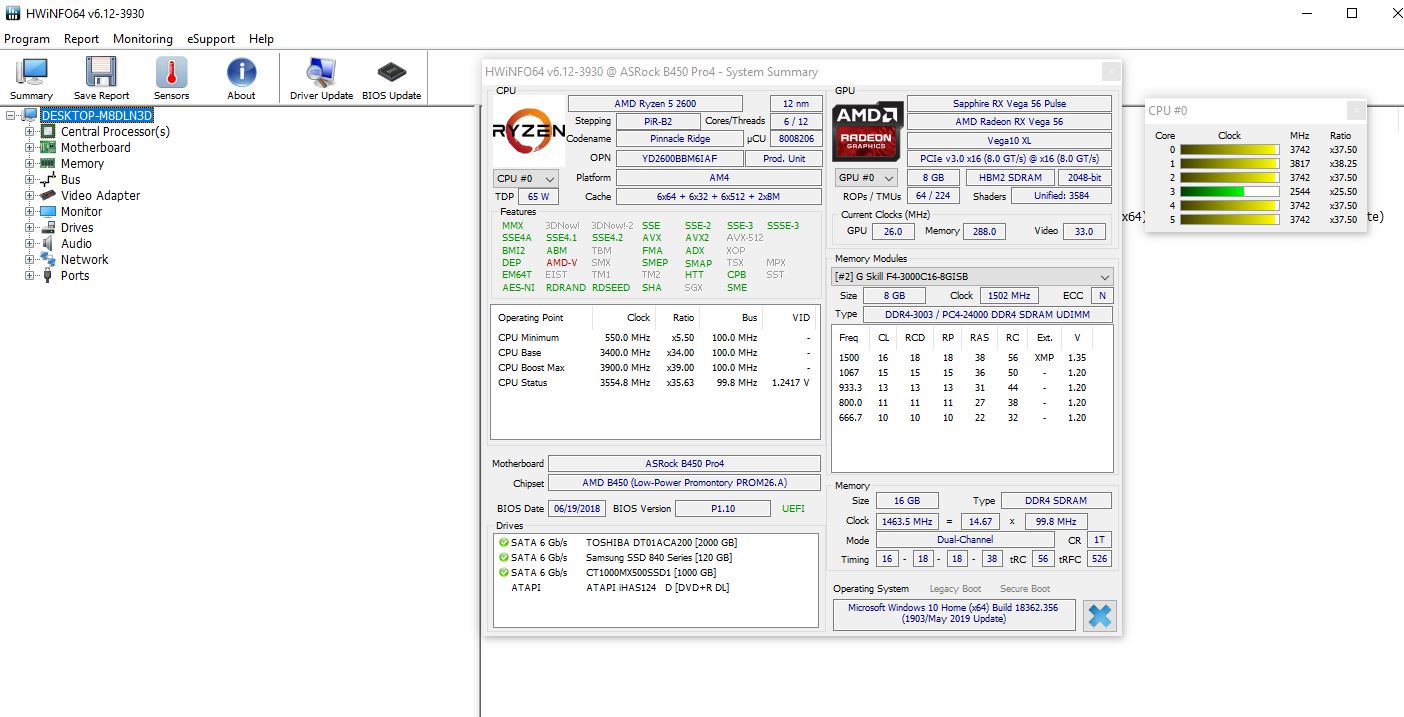Select ATAPI iHAS124 D drive row

coord(655,588)
